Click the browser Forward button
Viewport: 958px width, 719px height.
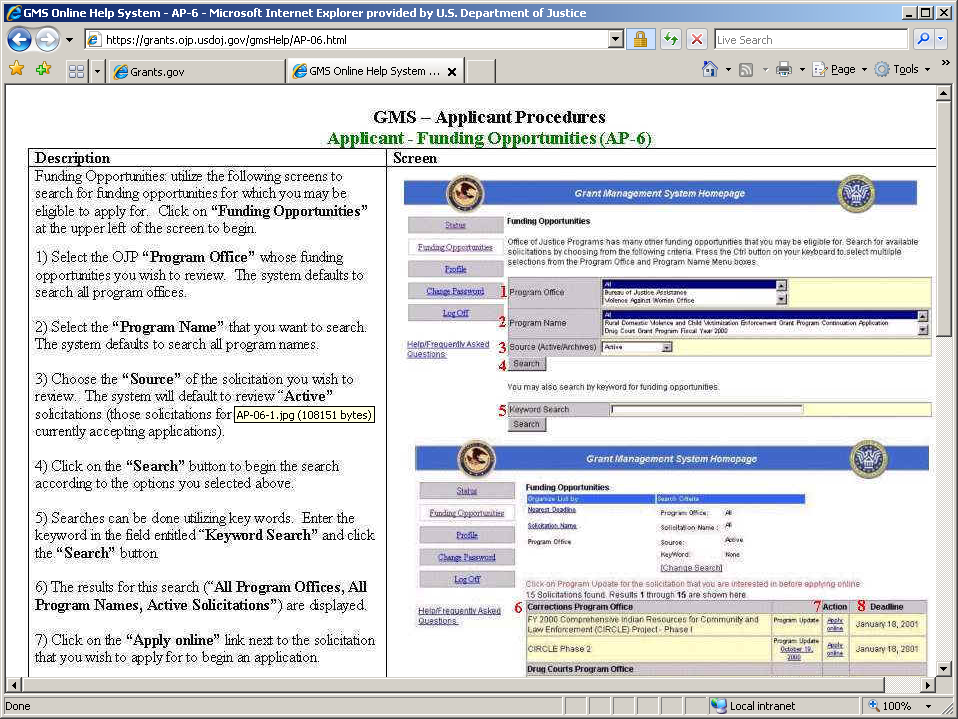click(46, 40)
